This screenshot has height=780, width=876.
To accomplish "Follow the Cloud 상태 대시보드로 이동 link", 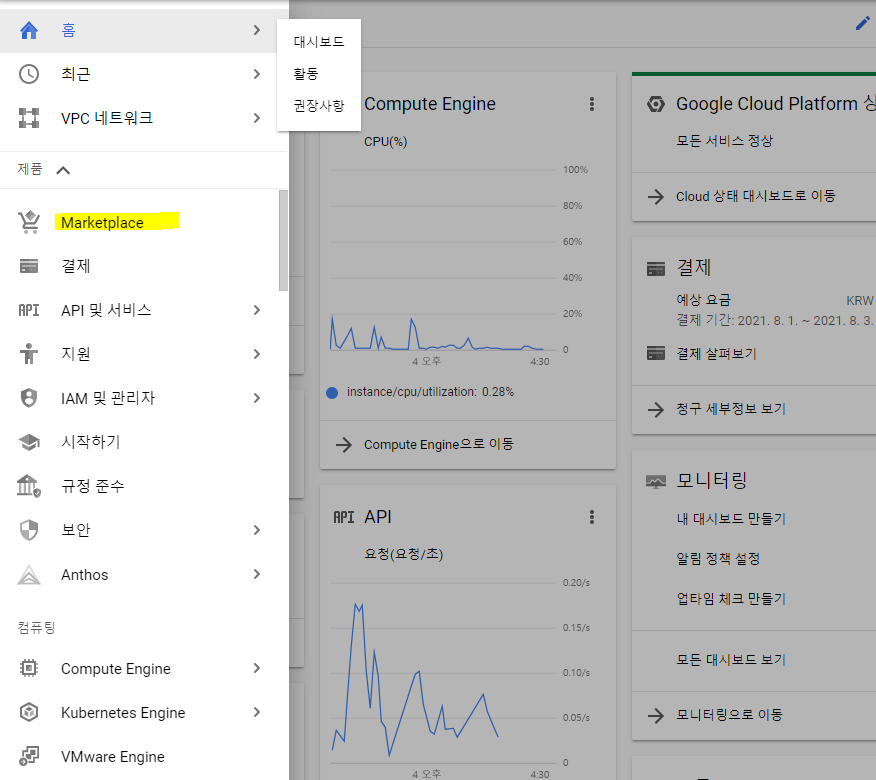I will [x=755, y=196].
